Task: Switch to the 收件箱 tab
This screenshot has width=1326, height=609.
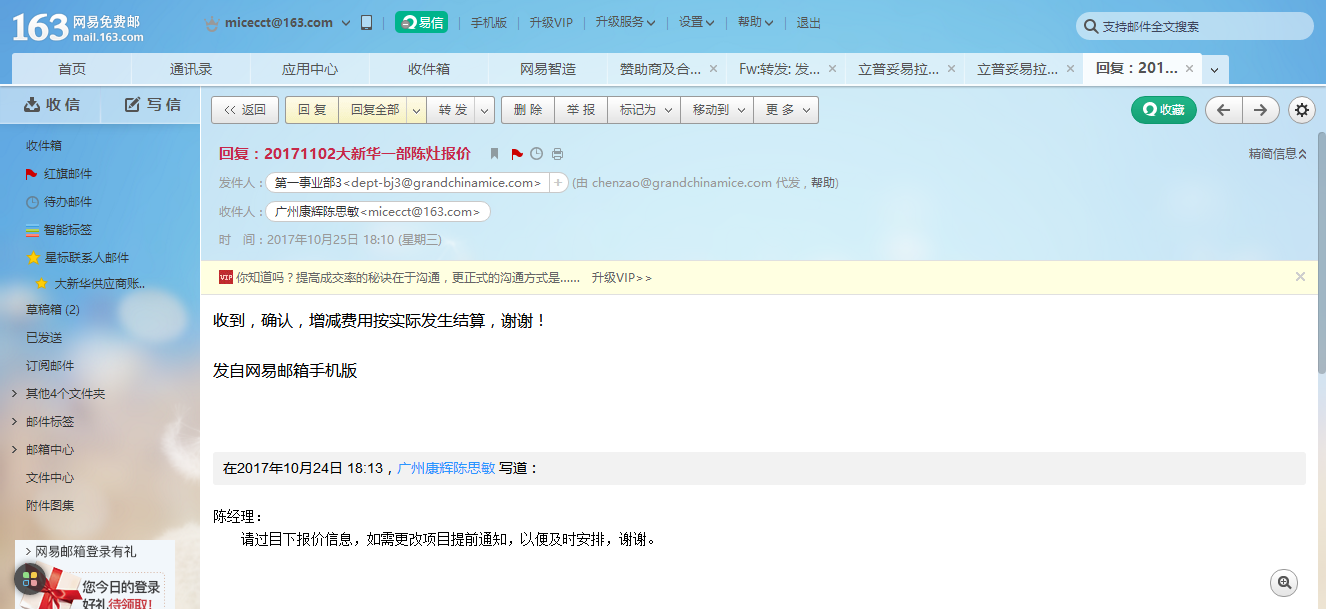Action: pyautogui.click(x=429, y=69)
